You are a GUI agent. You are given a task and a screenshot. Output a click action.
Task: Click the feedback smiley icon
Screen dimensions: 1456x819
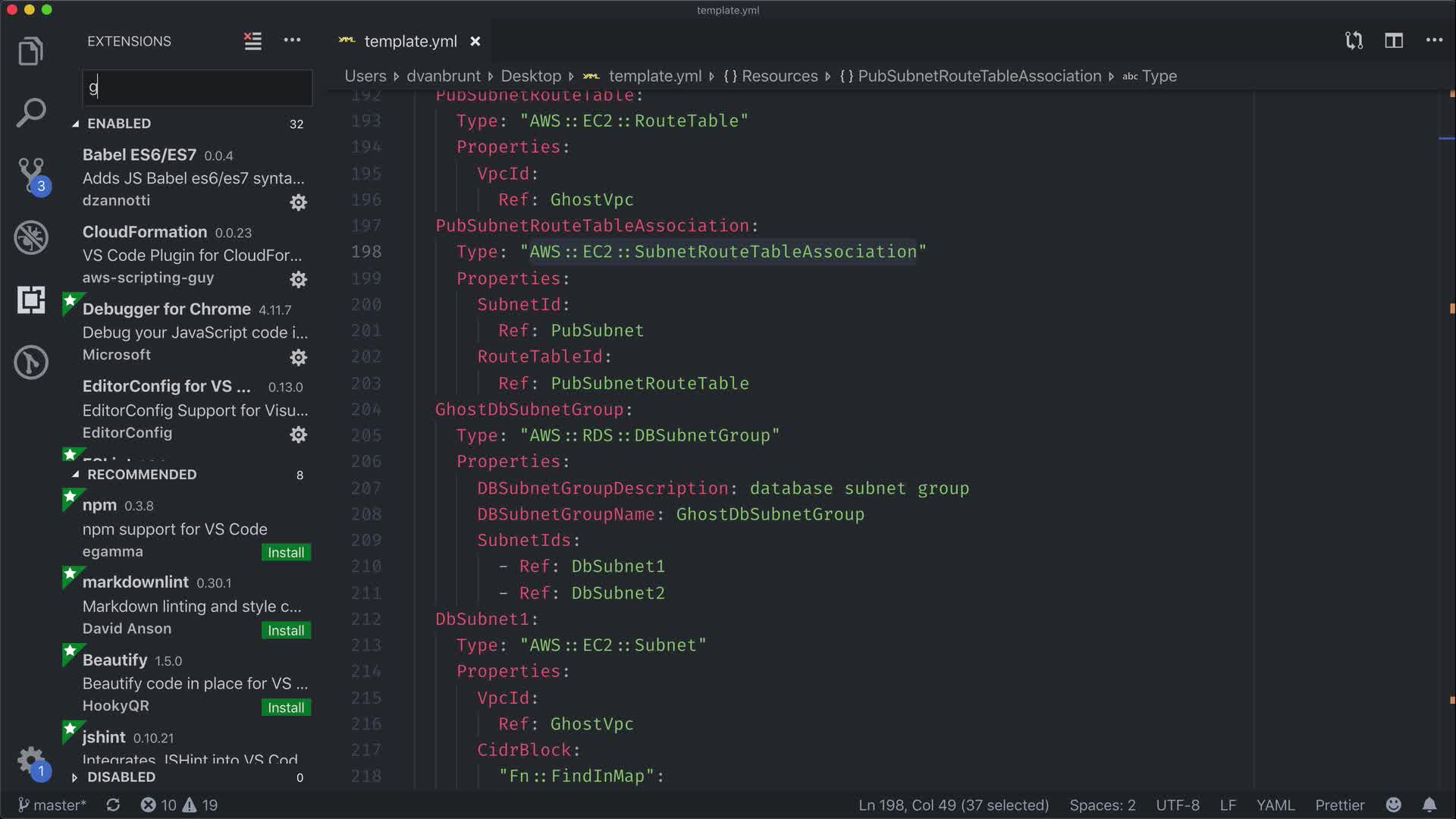(x=1394, y=805)
